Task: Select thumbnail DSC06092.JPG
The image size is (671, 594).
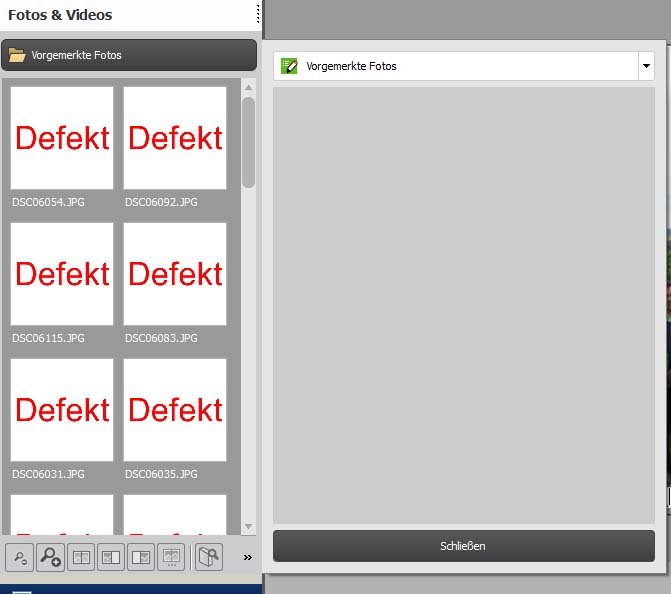Action: coord(175,138)
